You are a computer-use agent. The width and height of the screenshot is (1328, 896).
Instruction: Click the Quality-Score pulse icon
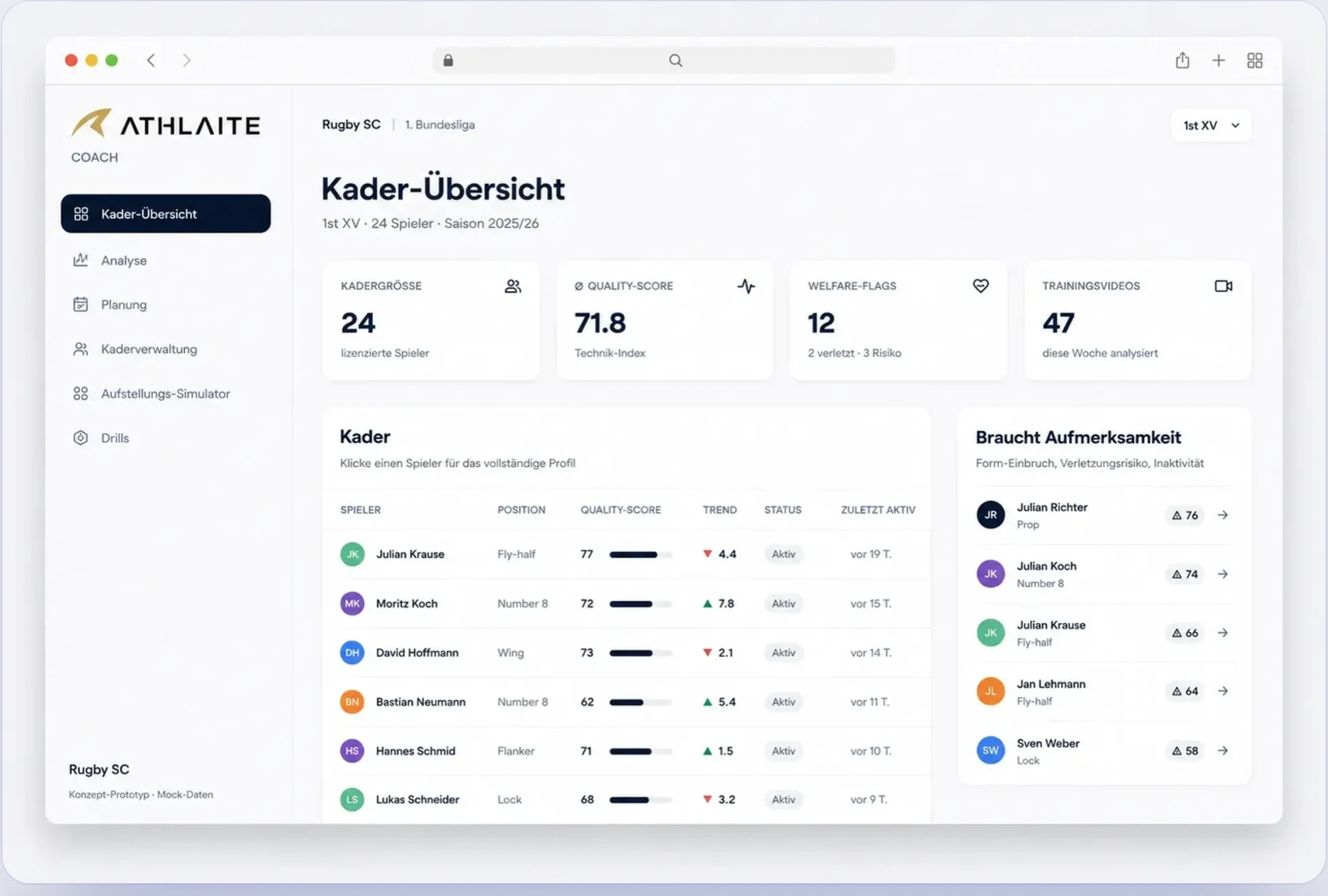(x=746, y=286)
